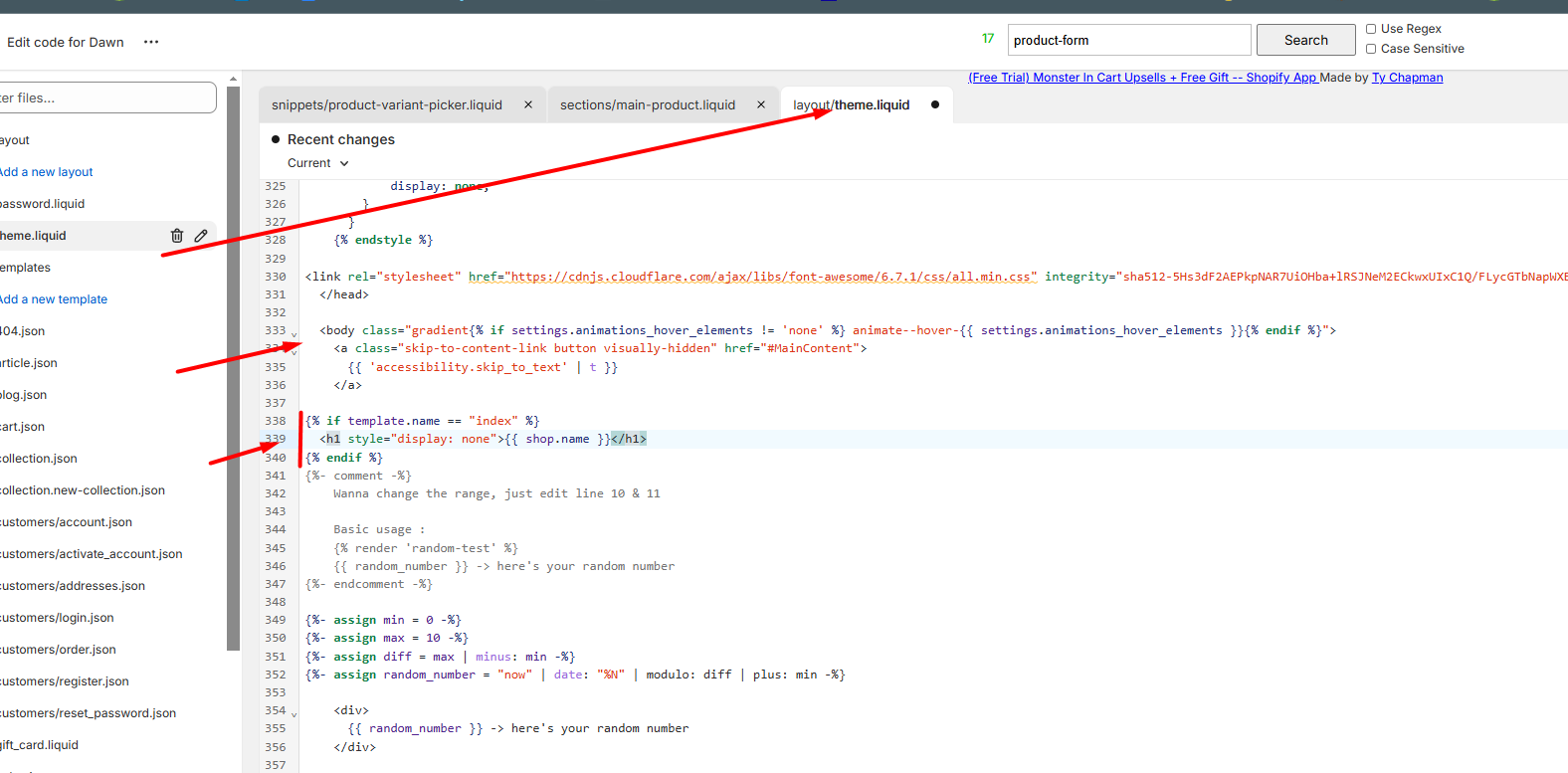1568x773 pixels.
Task: Open article.json template file
Action: tap(29, 363)
